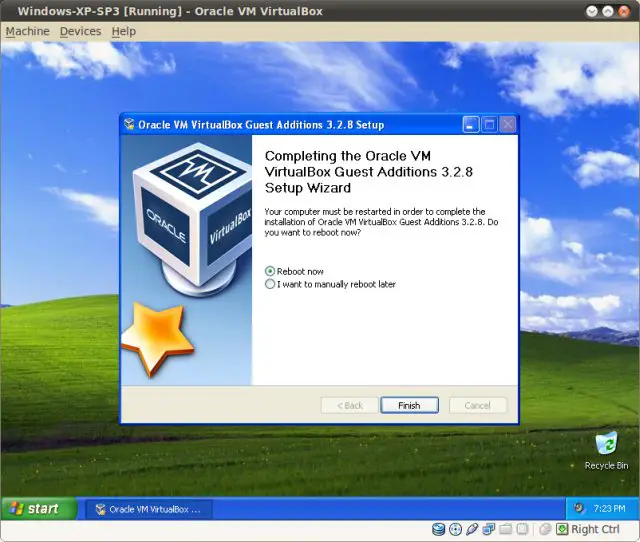Open the Help menu
Image resolution: width=640 pixels, height=542 pixels.
[x=124, y=31]
